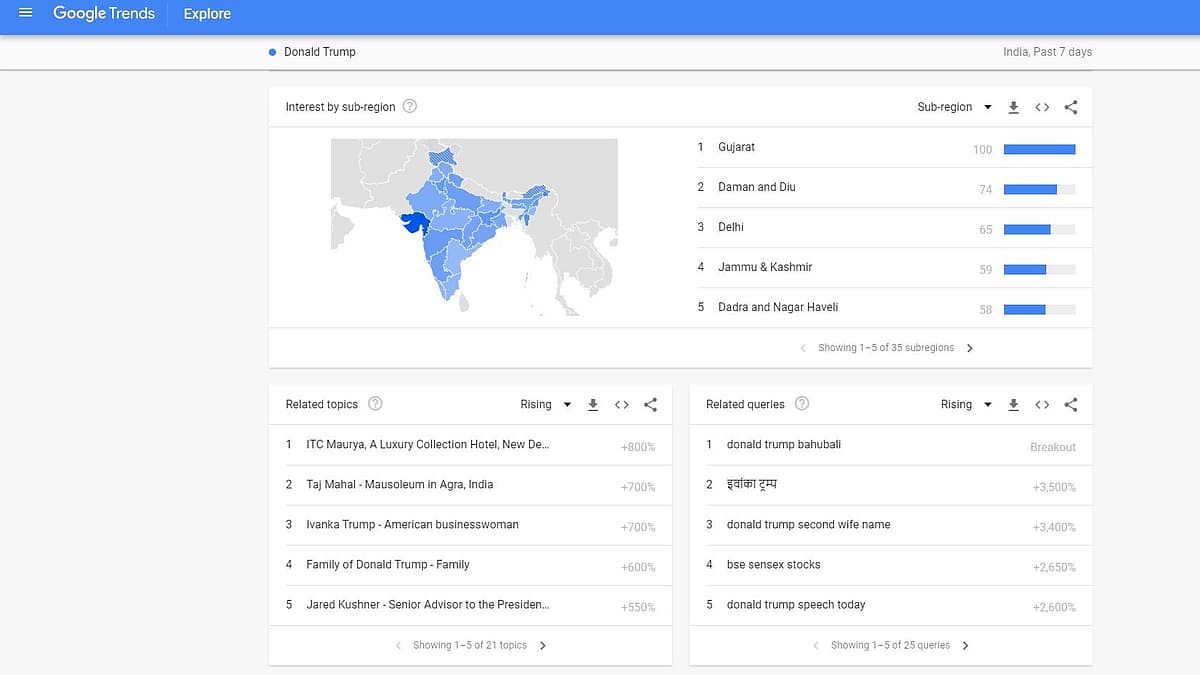
Task: Open embed code for Related queries
Action: pos(1042,405)
